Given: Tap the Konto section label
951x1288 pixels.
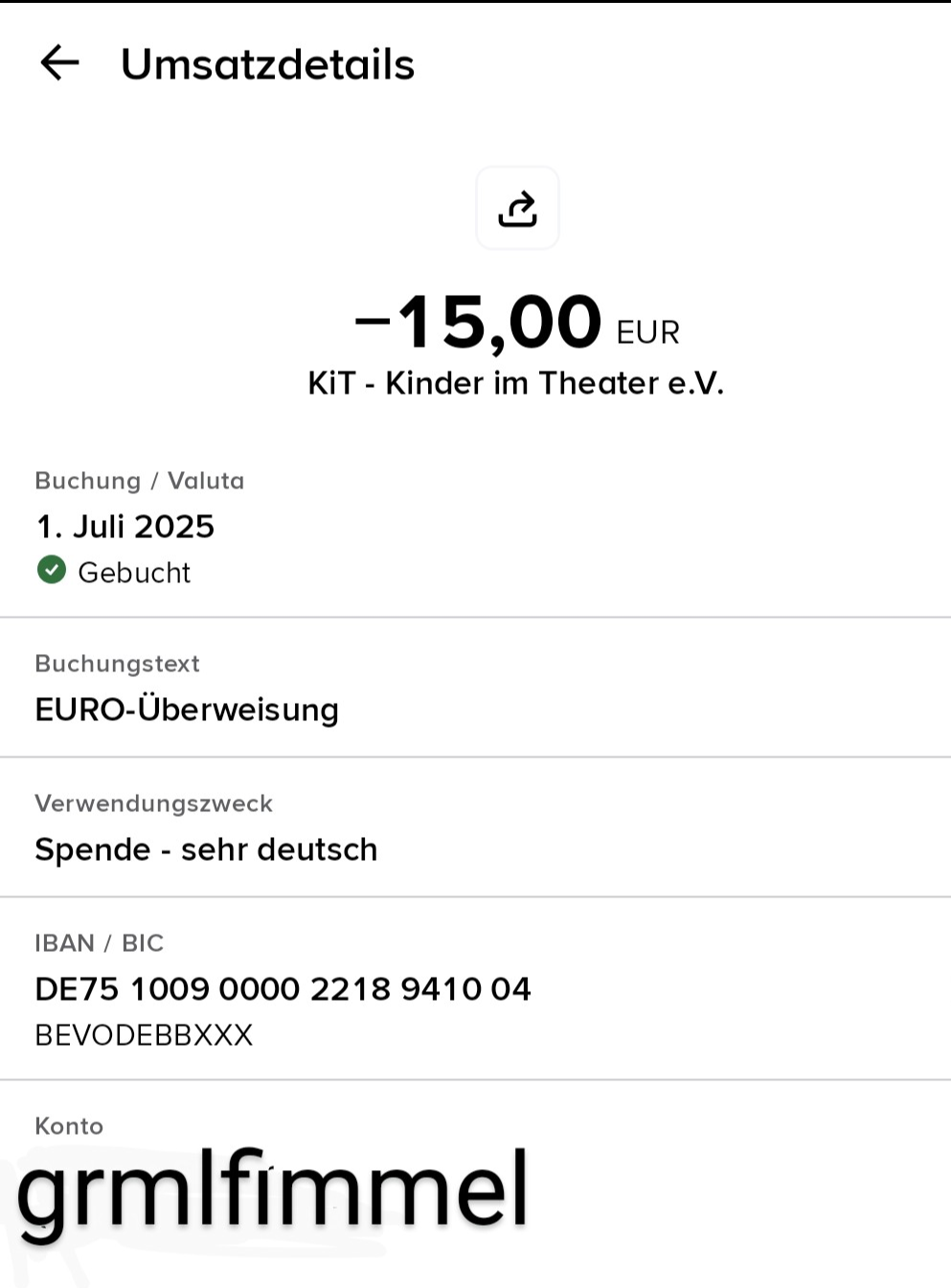Looking at the screenshot, I should (x=69, y=1126).
